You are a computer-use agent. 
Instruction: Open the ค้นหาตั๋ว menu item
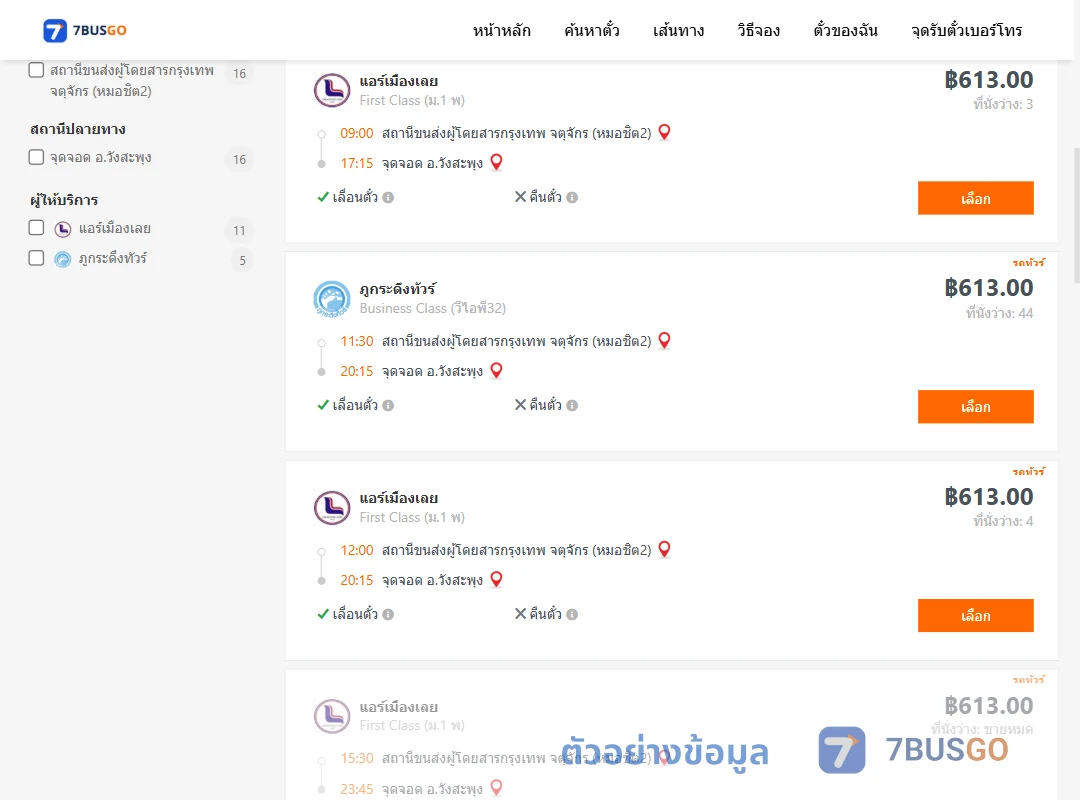[592, 30]
